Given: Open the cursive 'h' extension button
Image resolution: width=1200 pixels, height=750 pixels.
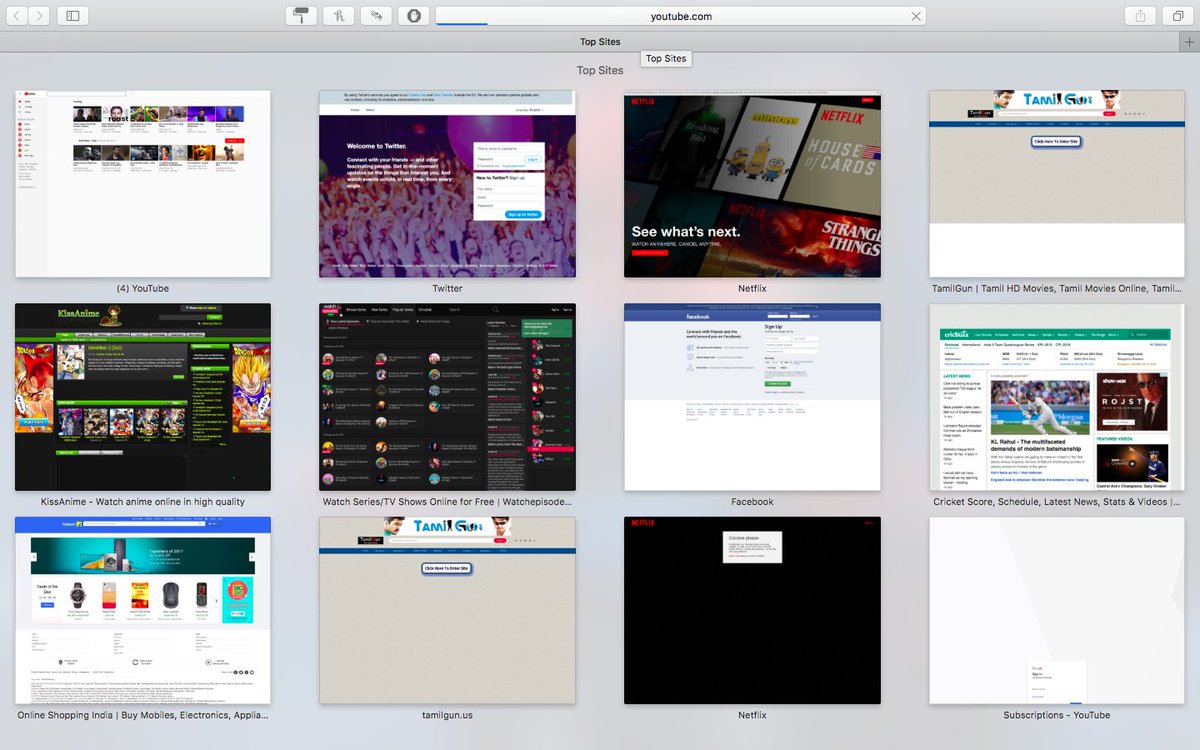Looking at the screenshot, I should pos(339,16).
